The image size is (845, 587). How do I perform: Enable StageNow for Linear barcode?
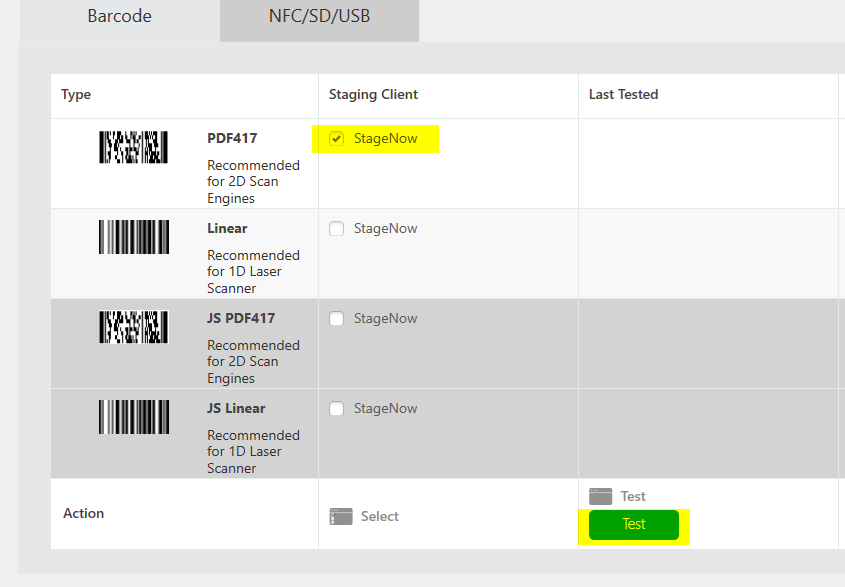(336, 229)
